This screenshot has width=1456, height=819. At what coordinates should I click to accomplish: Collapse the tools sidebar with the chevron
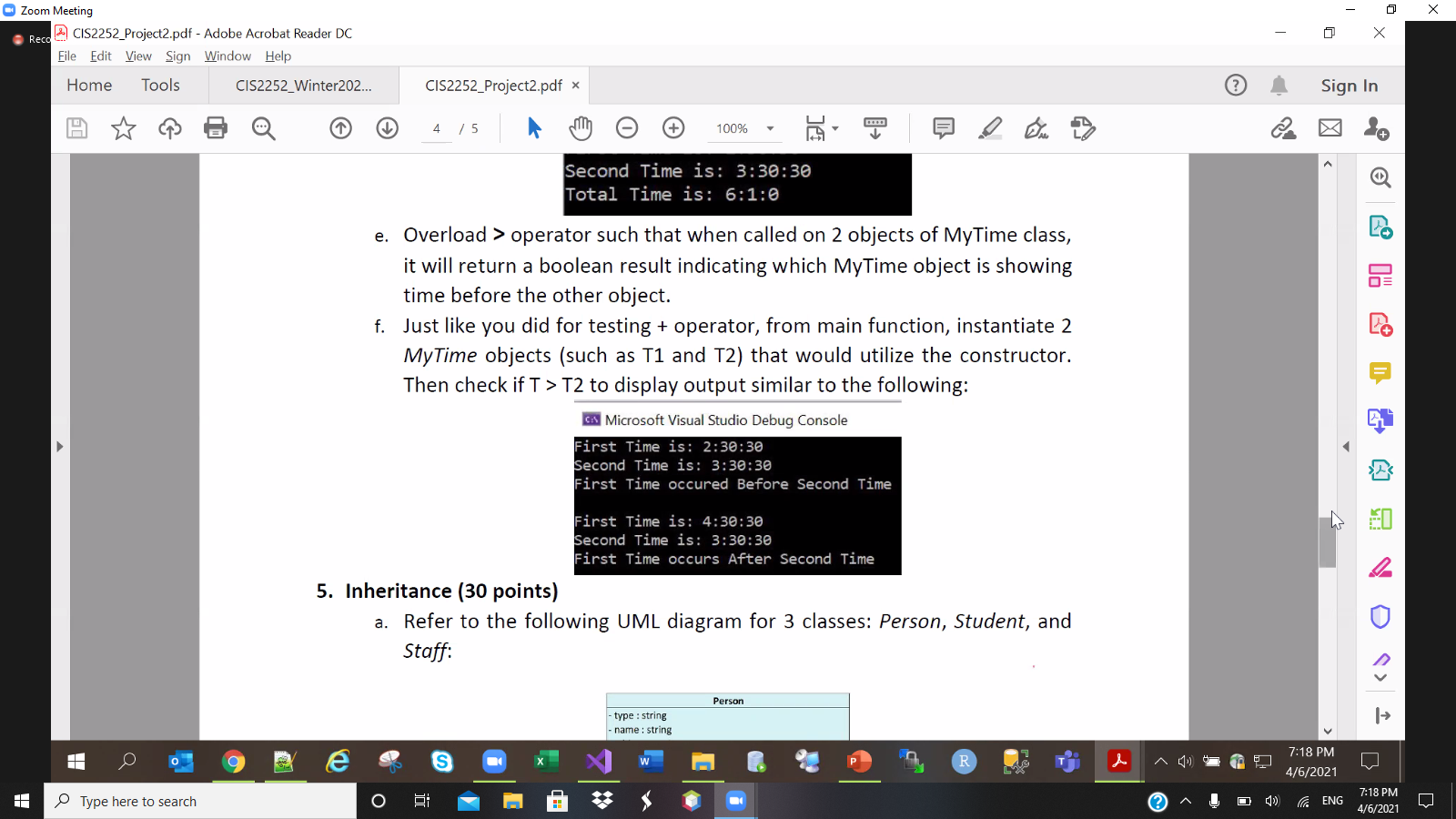tap(1346, 446)
